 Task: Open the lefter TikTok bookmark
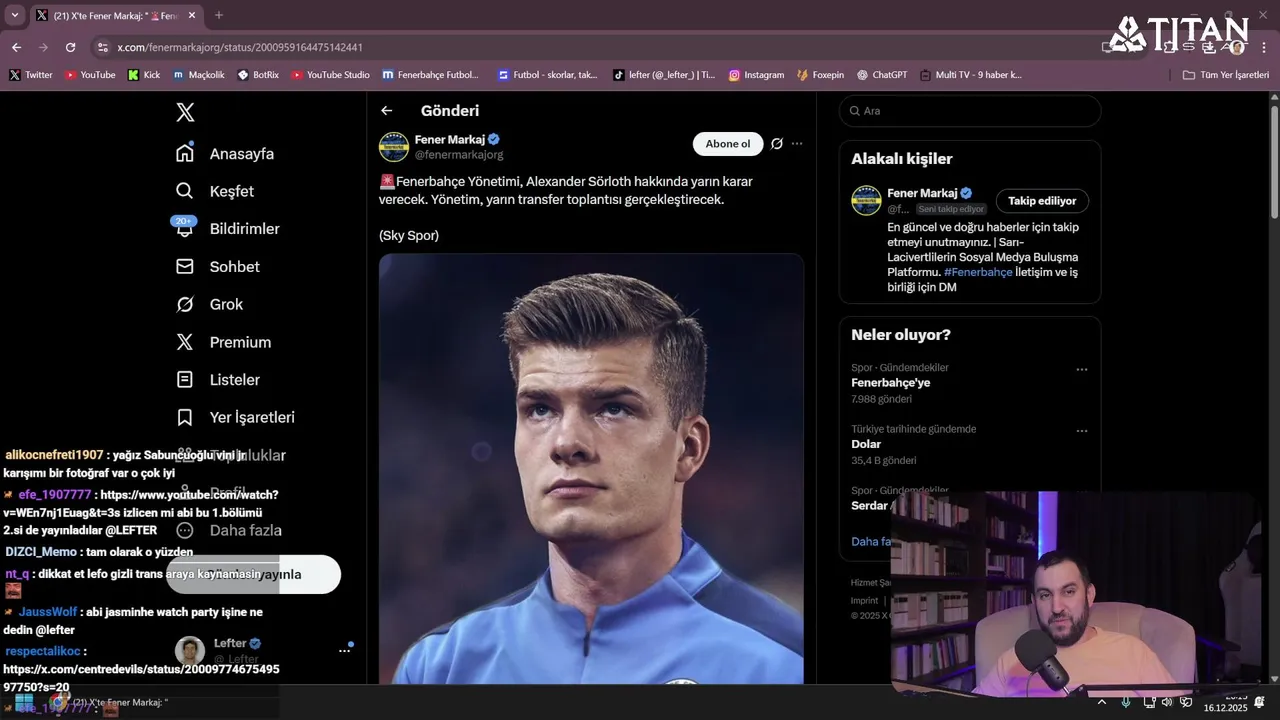(x=665, y=75)
